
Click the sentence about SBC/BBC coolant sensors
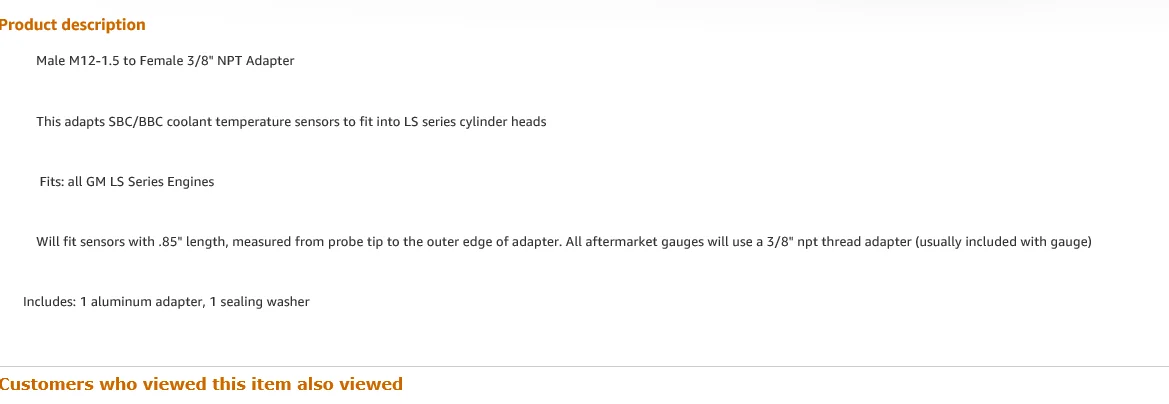click(x=291, y=122)
